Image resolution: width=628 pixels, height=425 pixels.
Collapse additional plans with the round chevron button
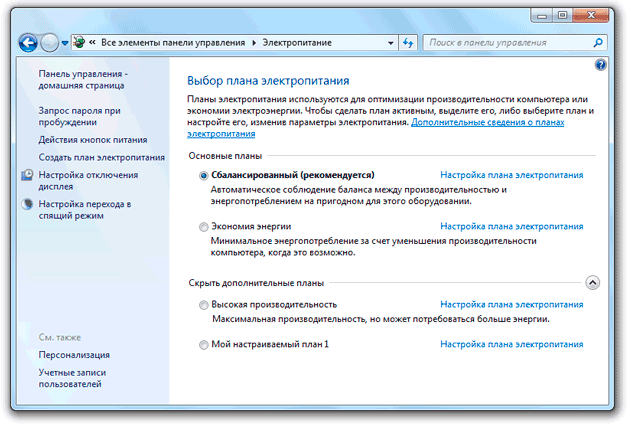pyautogui.click(x=592, y=283)
